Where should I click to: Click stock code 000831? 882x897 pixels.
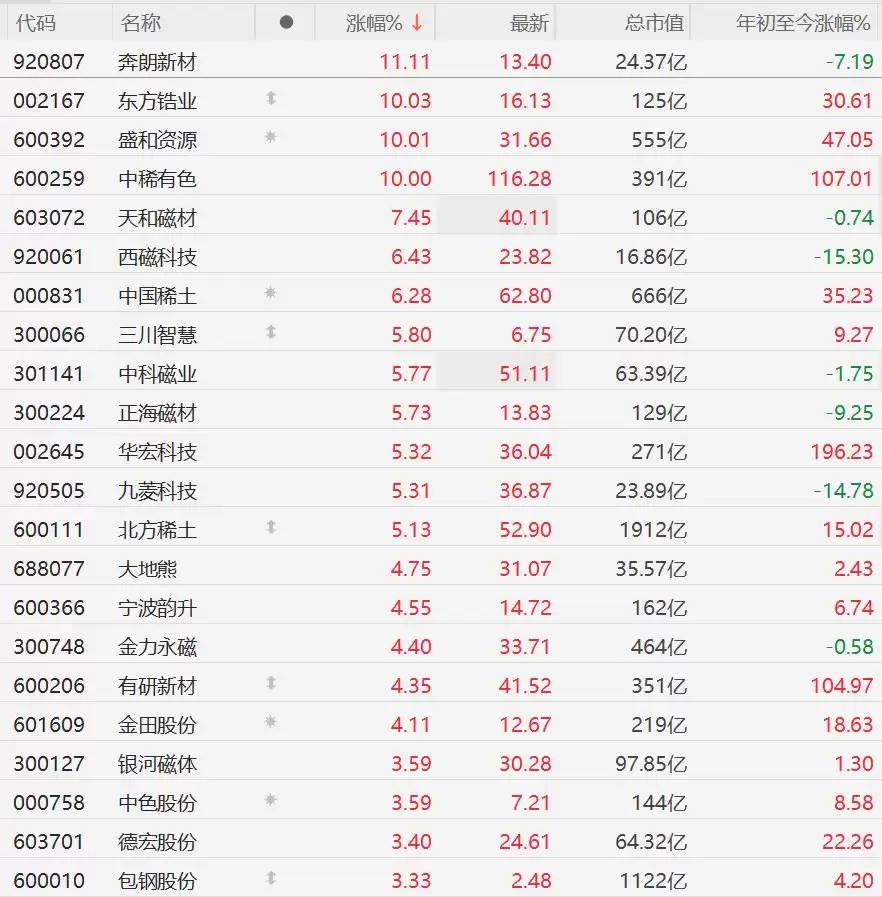(x=49, y=296)
